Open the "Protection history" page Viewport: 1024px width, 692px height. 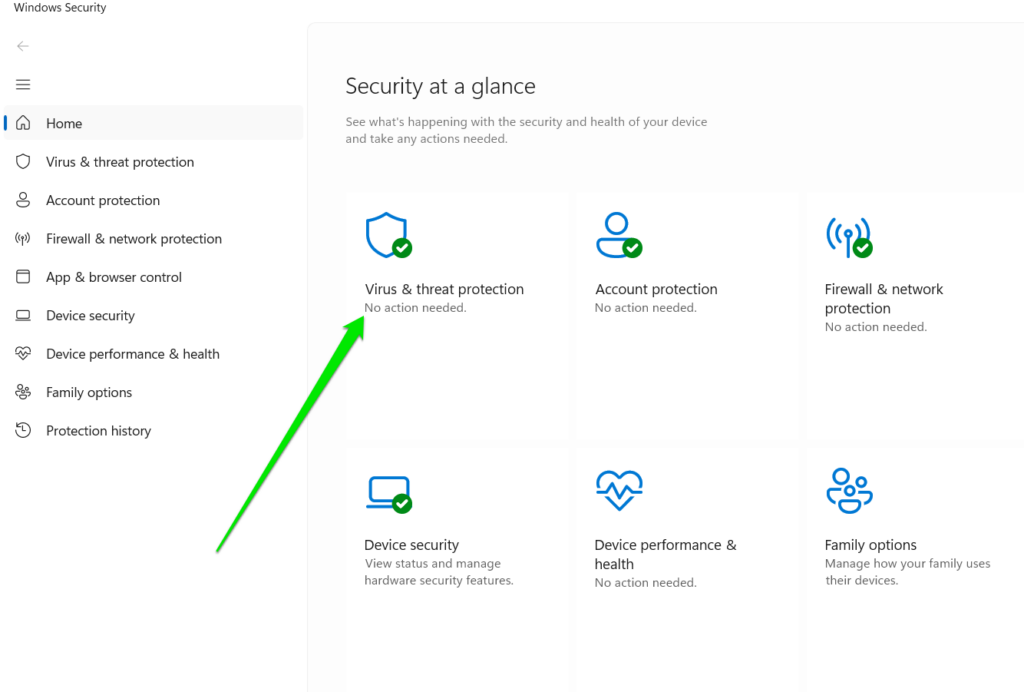pos(97,430)
